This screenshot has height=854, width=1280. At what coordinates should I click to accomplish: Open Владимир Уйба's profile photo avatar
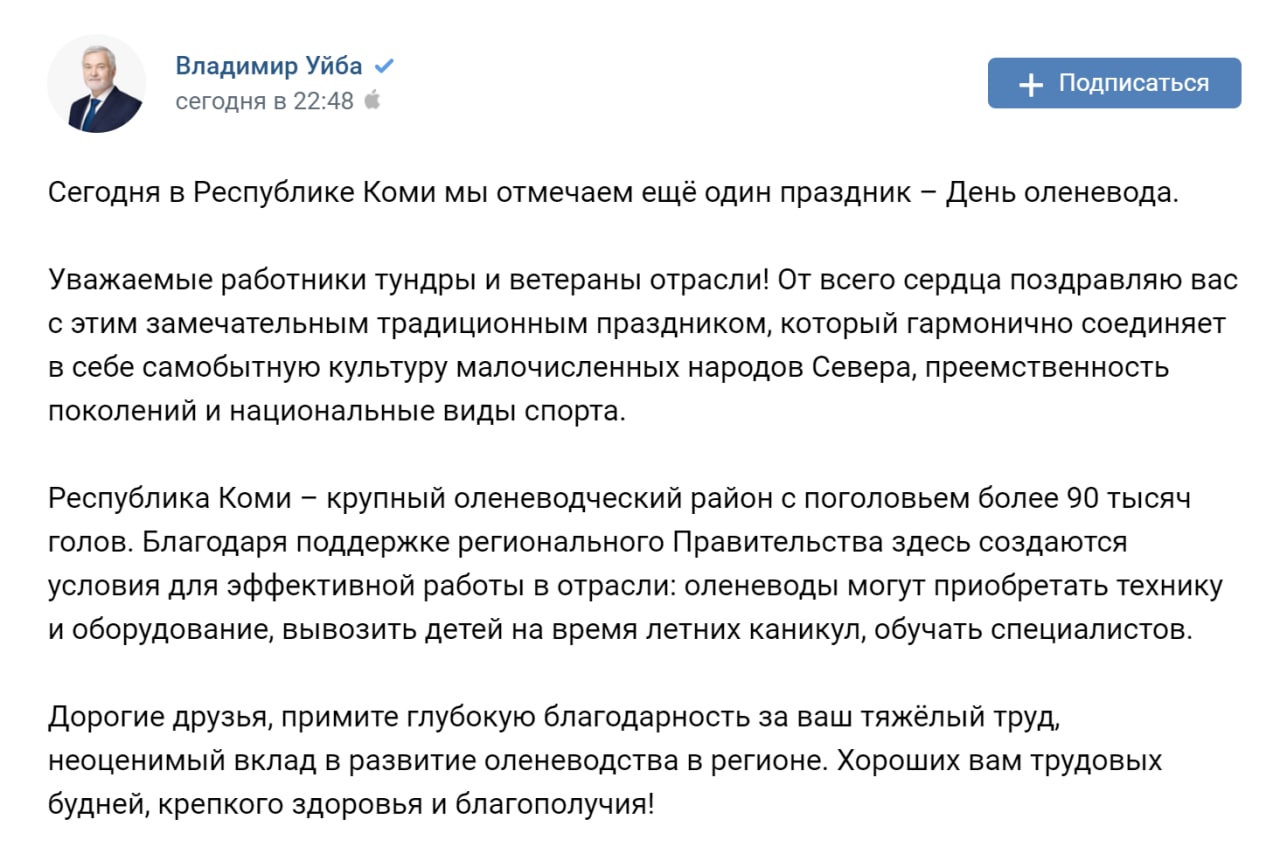pyautogui.click(x=96, y=83)
